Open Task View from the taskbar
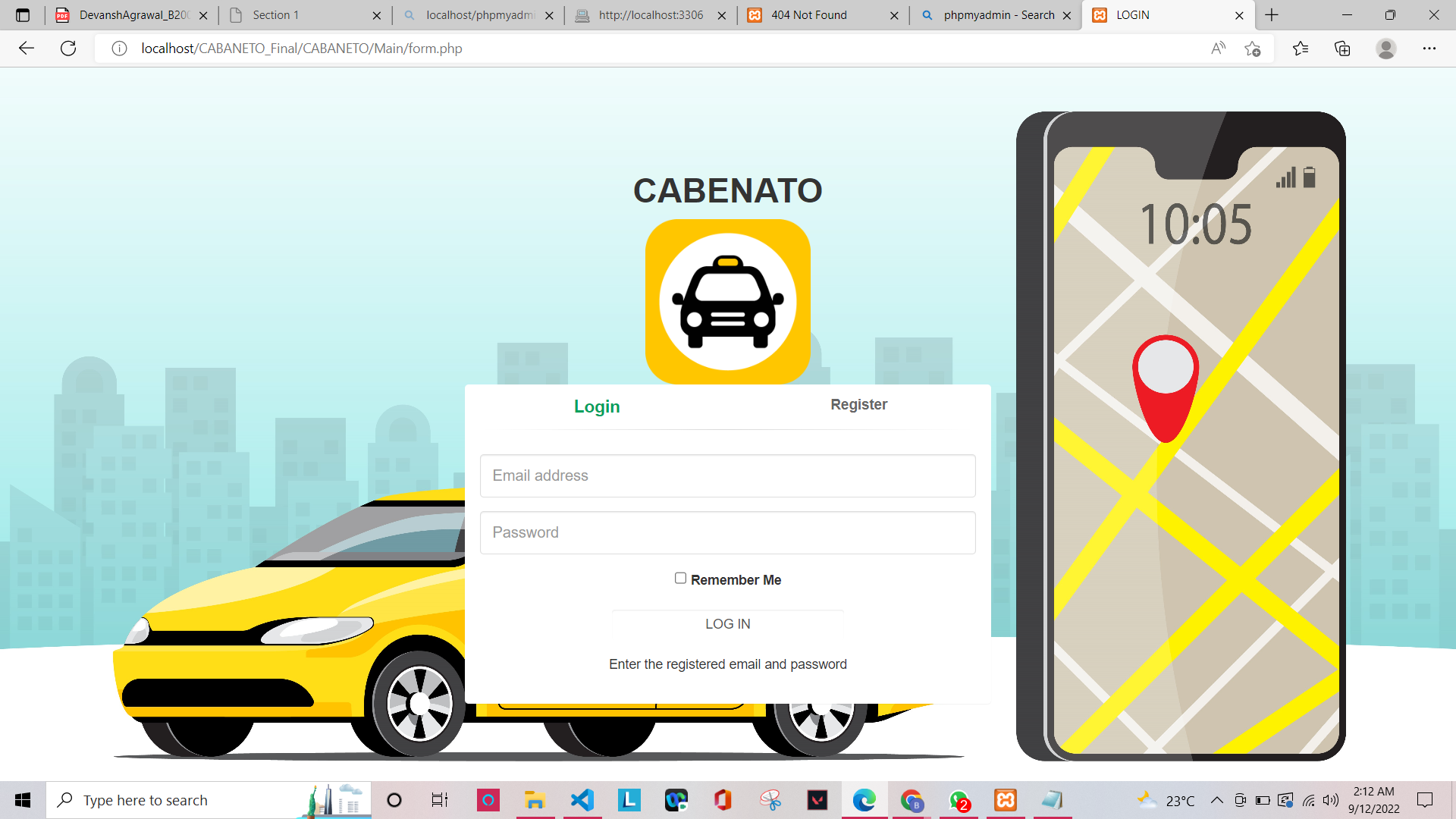The image size is (1456, 819). 439,800
